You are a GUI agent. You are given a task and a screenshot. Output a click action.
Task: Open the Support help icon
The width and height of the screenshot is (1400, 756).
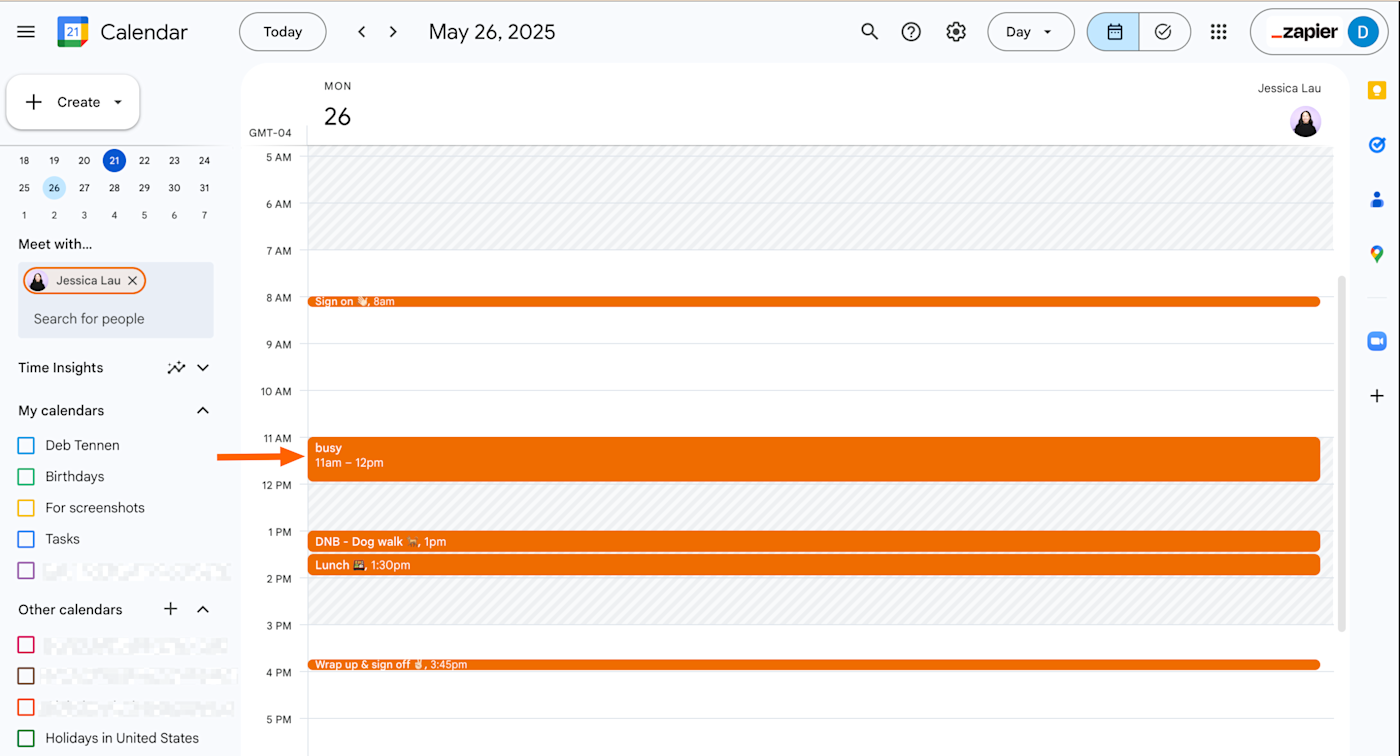click(x=911, y=32)
